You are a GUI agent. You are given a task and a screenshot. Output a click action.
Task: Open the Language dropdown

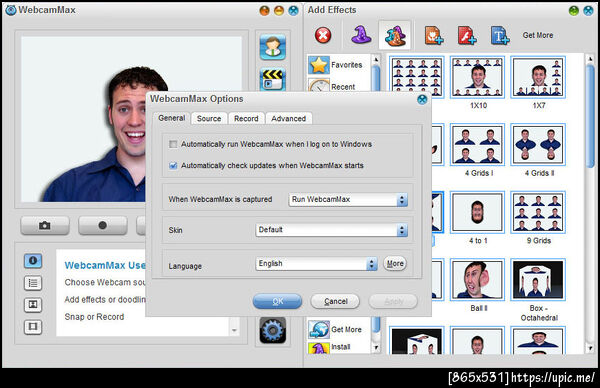pos(316,264)
